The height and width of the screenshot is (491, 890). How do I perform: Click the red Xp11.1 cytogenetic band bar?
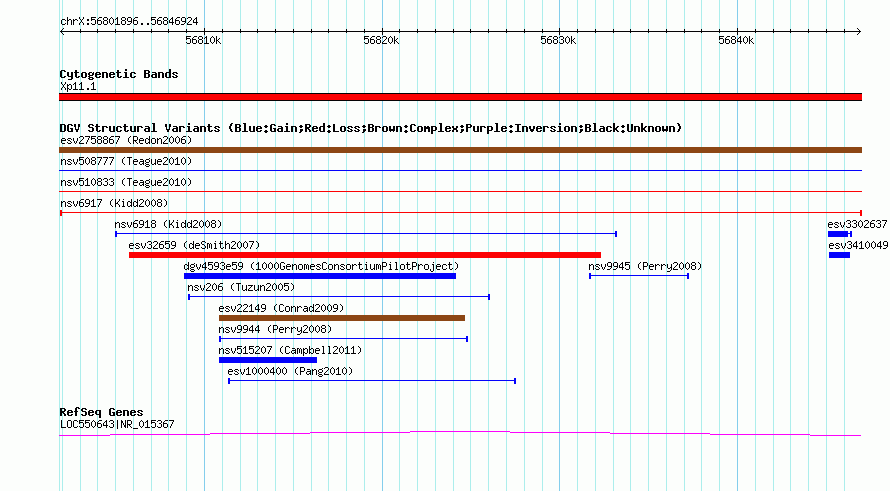pyautogui.click(x=460, y=97)
